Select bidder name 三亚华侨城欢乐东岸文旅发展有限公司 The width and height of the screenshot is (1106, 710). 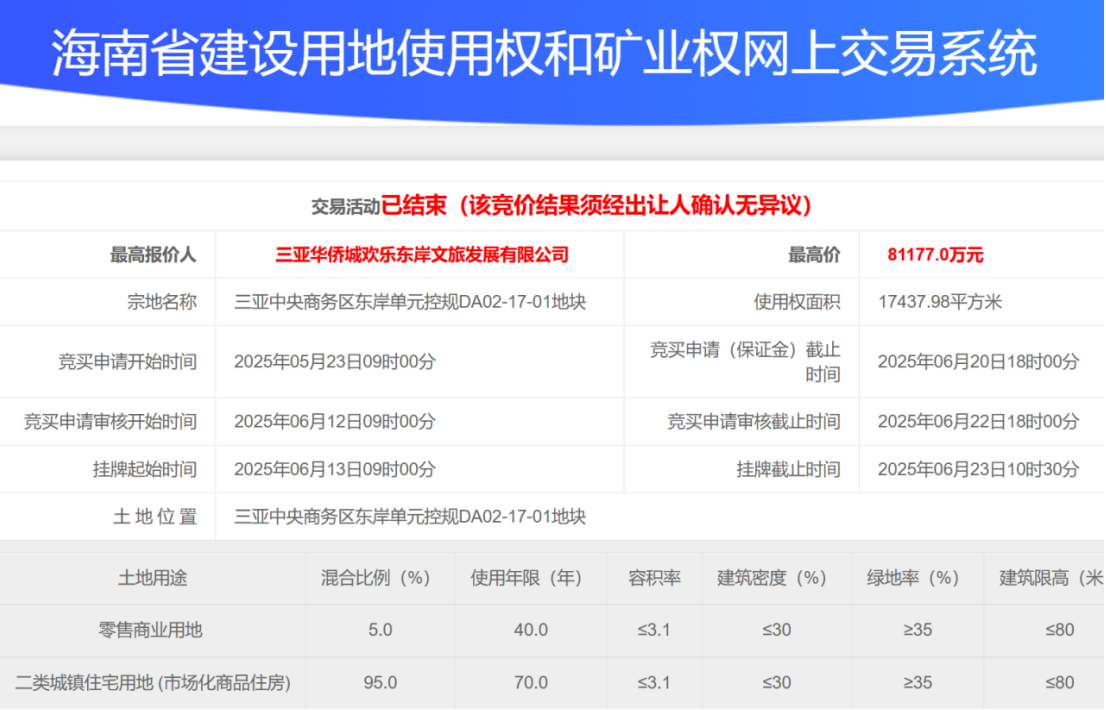[x=422, y=255]
